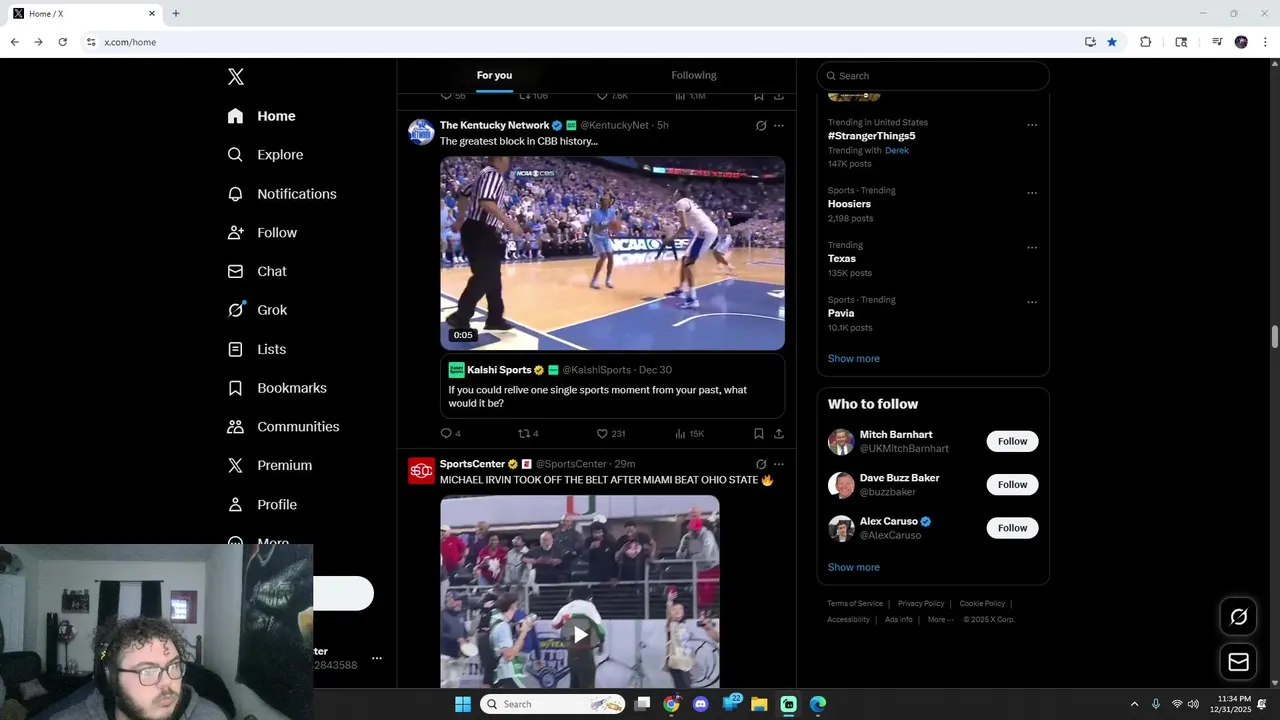The image size is (1280, 720).
Task: Open Grok action on SportsCenter post
Action: (x=761, y=464)
